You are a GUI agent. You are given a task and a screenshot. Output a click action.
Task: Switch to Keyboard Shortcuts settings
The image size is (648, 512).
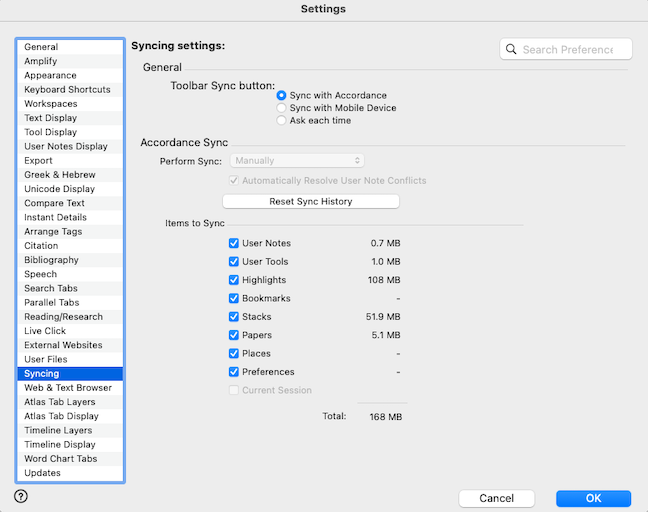(67, 90)
